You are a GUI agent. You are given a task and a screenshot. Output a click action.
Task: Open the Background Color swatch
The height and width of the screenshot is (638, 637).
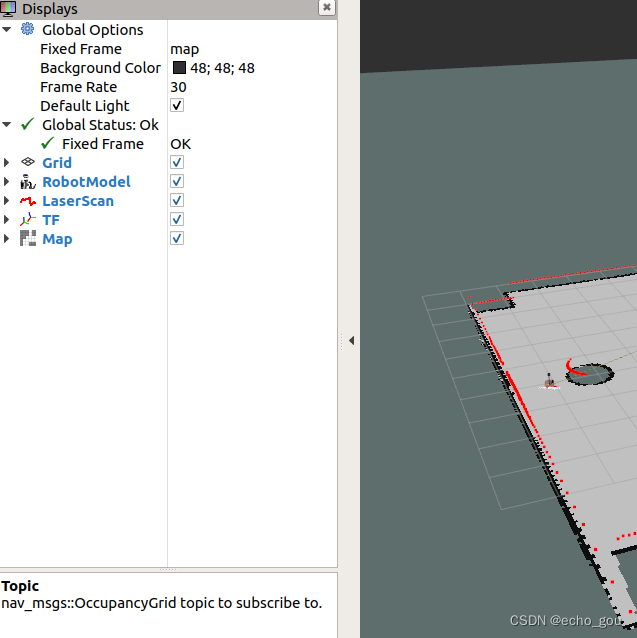(x=179, y=68)
